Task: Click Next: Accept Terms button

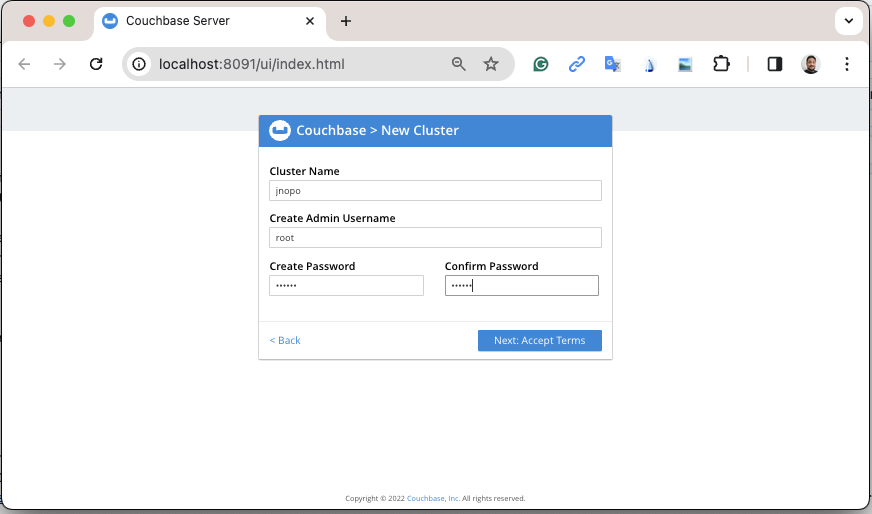Action: click(539, 340)
